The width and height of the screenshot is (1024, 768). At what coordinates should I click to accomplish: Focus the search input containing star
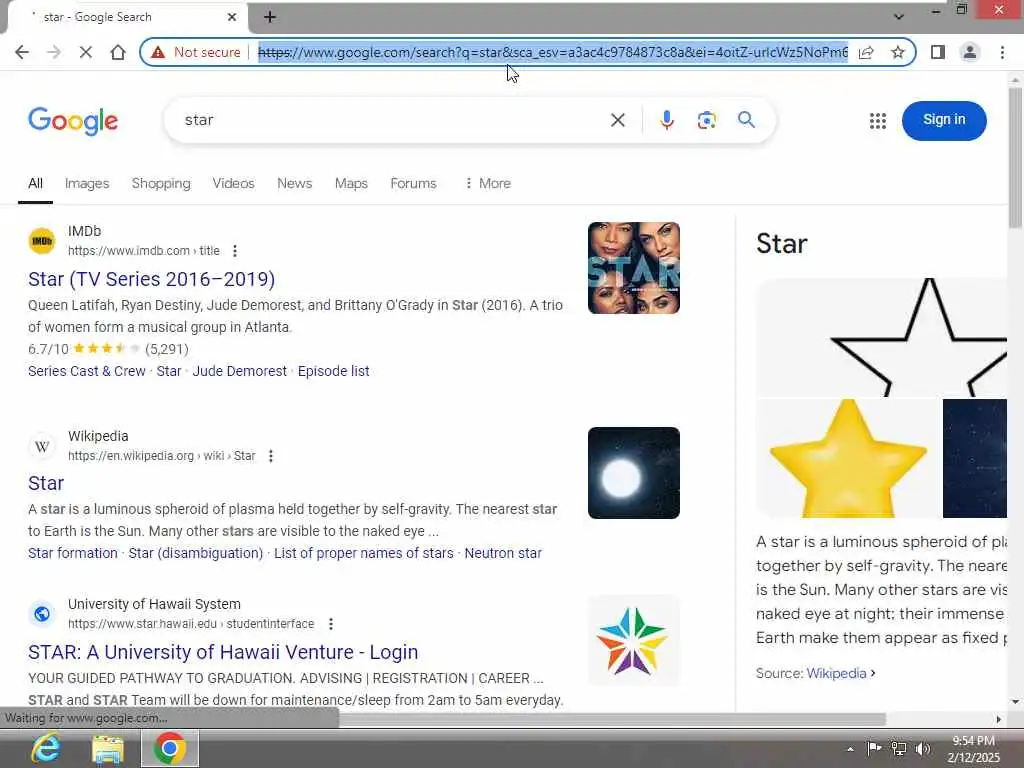coord(392,120)
